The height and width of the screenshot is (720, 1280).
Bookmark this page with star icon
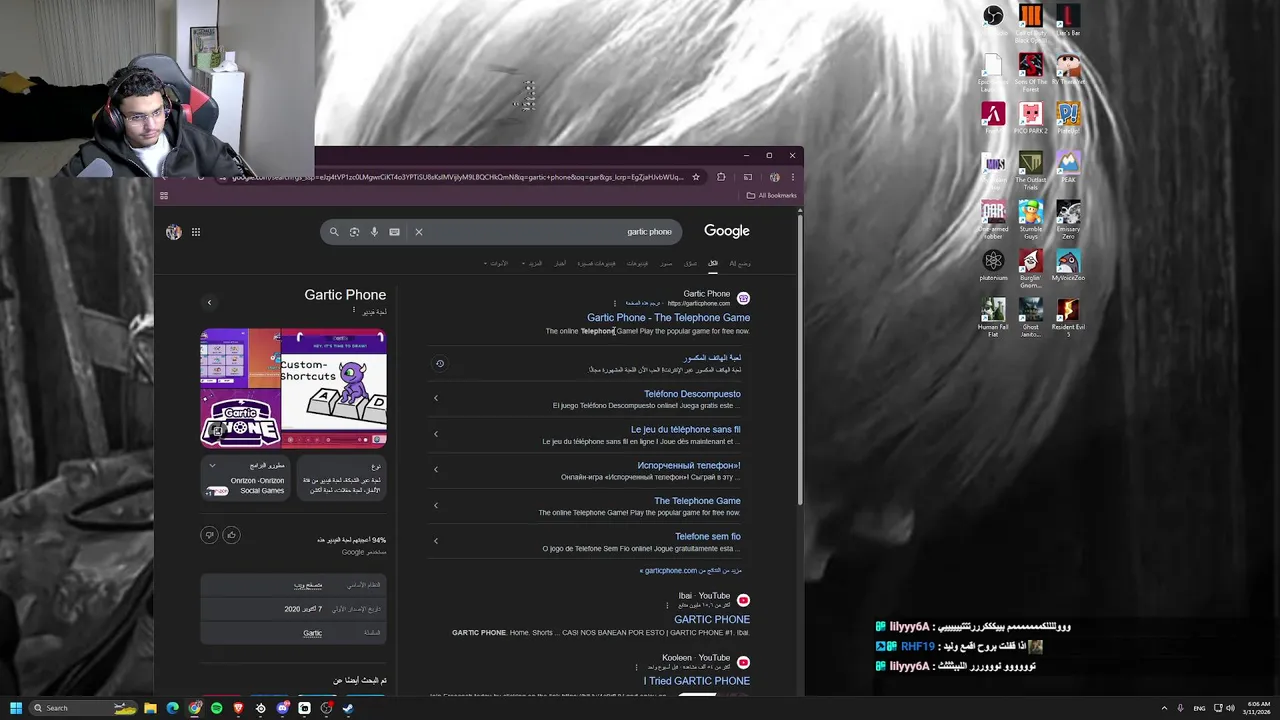(x=696, y=177)
